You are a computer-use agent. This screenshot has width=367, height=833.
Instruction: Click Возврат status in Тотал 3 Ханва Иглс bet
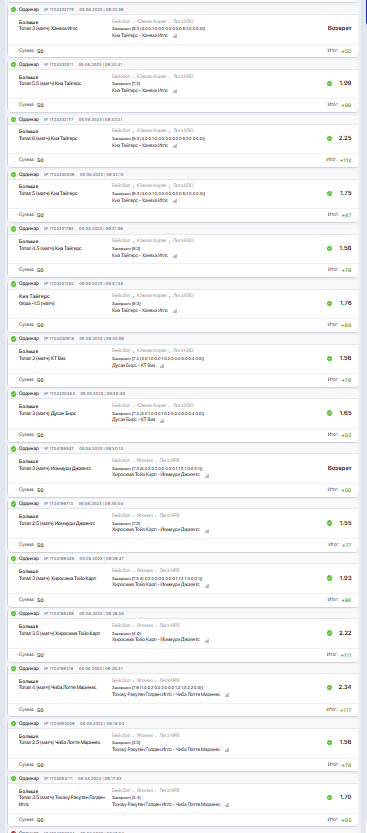pos(339,28)
